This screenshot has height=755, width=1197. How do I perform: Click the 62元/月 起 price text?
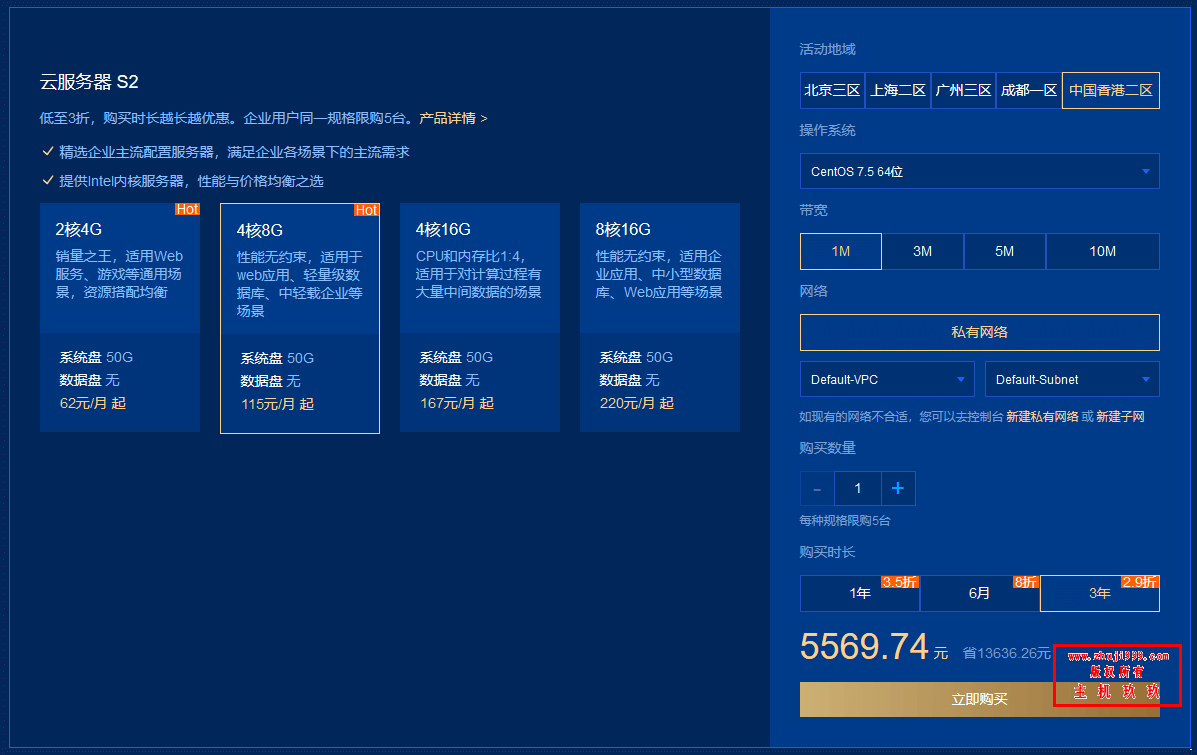(x=93, y=403)
